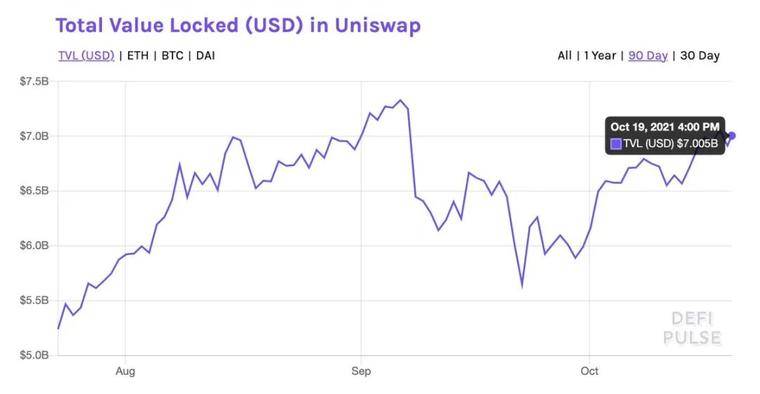
Task: Click the $7.0B y-axis label
Action: [x=34, y=136]
